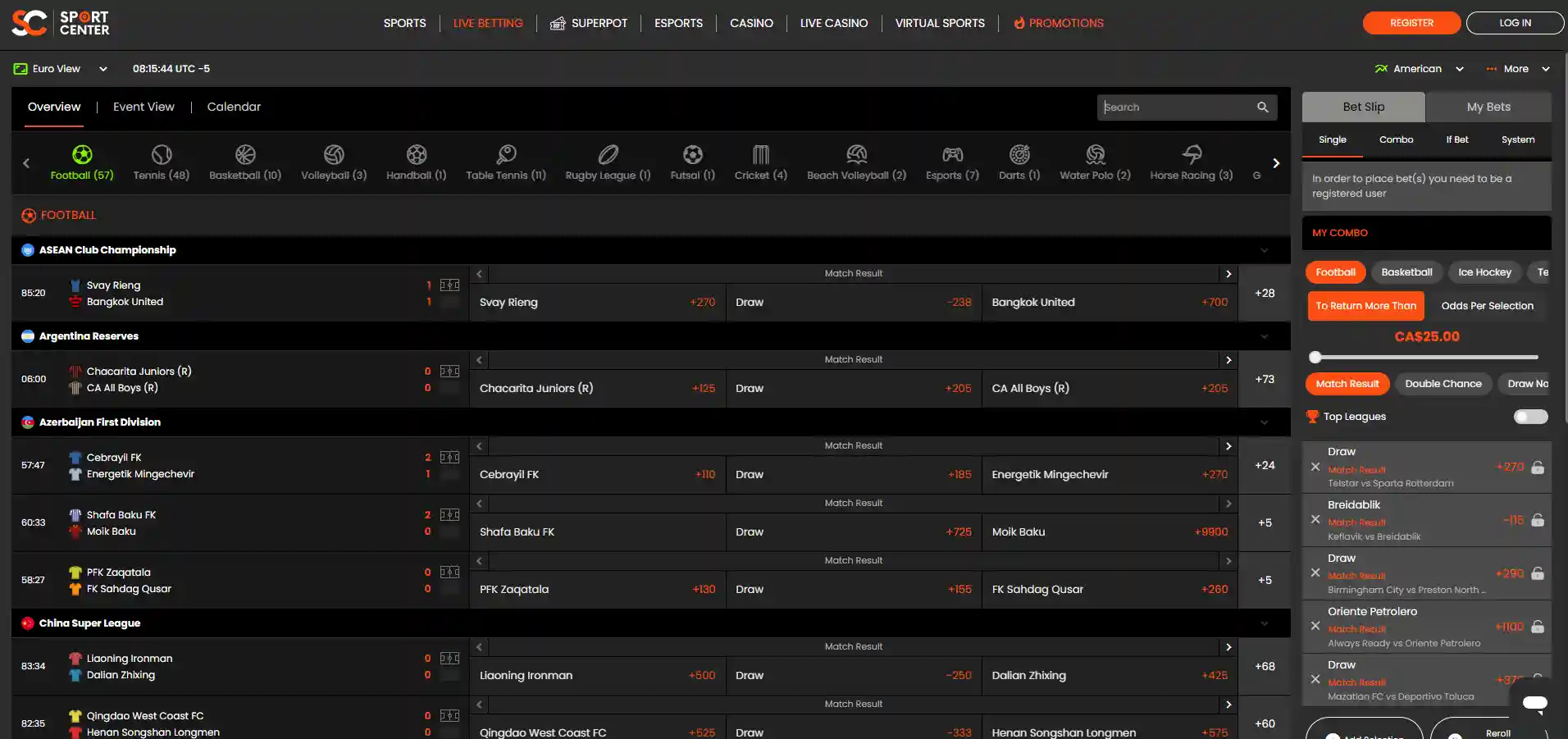Click inside the Search input field

click(1177, 107)
